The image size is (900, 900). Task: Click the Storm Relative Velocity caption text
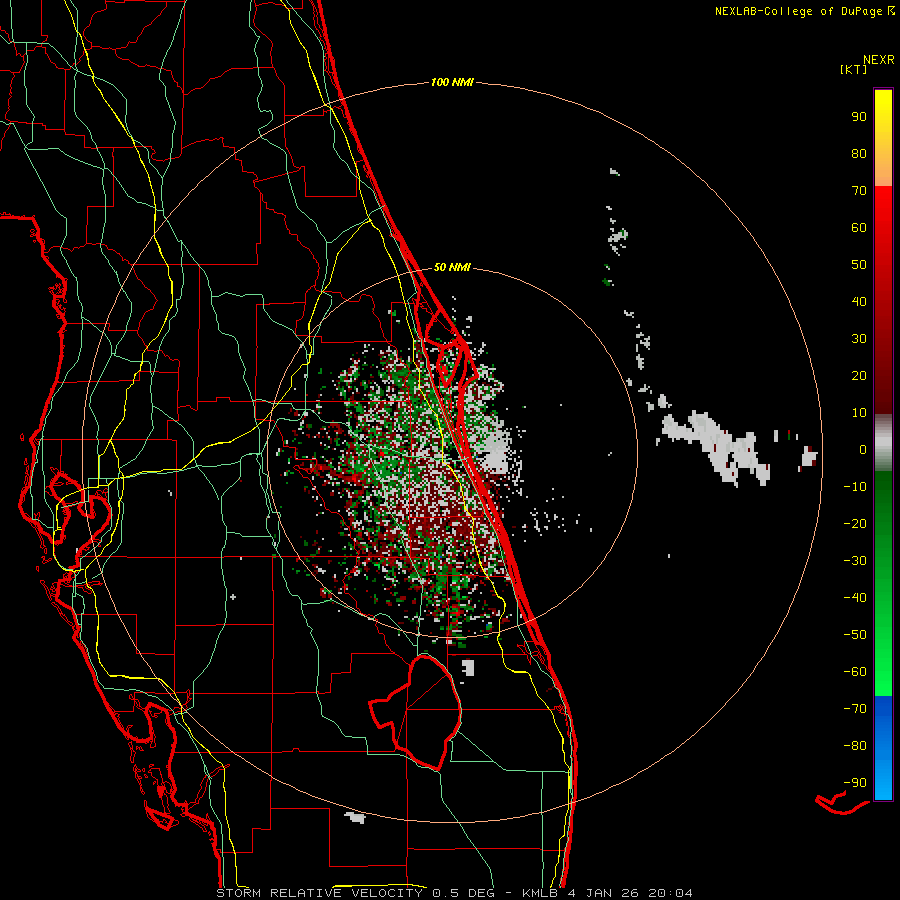(320, 893)
